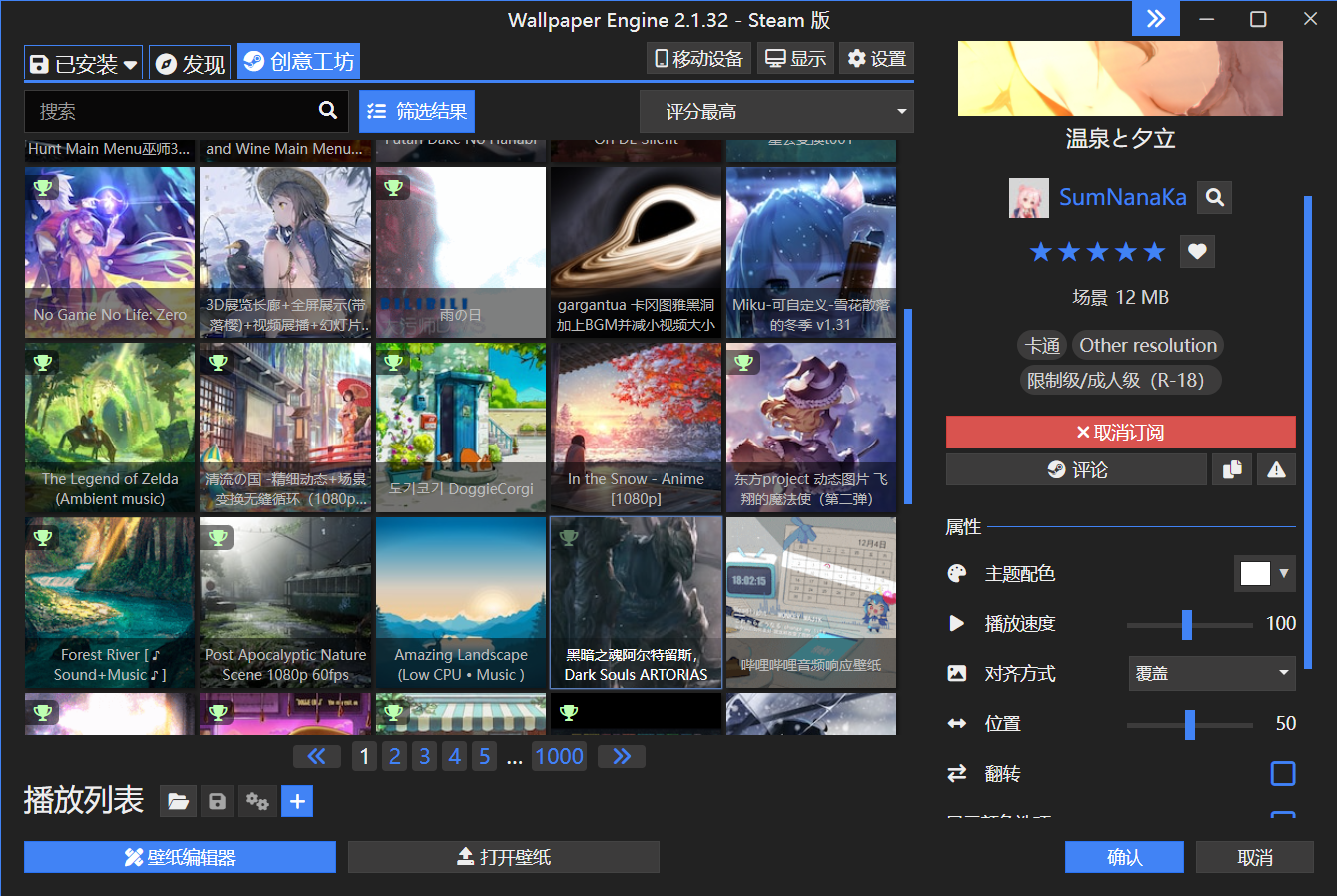This screenshot has width=1337, height=896.
Task: Enable the 翻转 checkbox
Action: tap(1282, 773)
